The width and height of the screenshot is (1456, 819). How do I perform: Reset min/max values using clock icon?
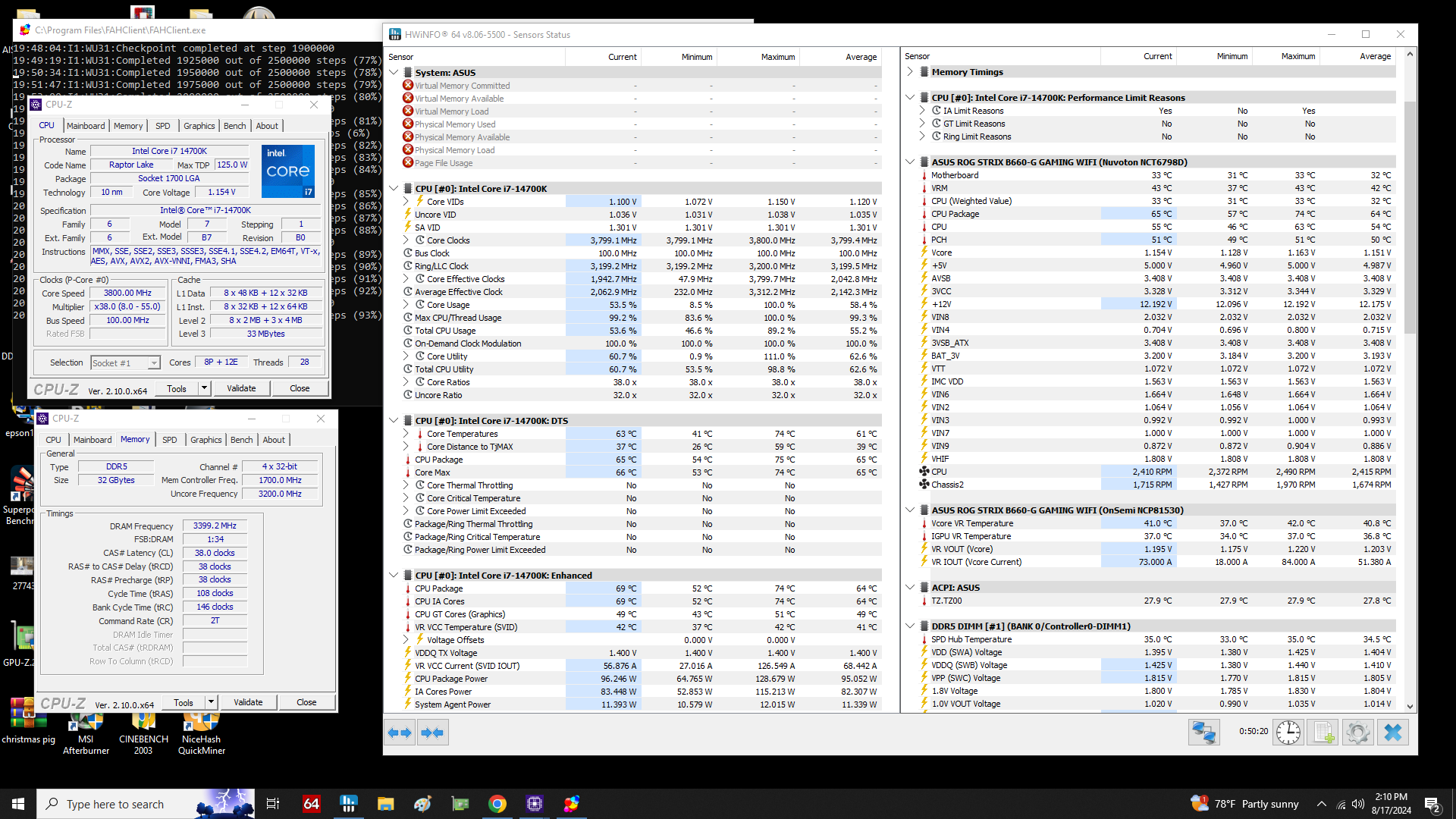click(1288, 733)
